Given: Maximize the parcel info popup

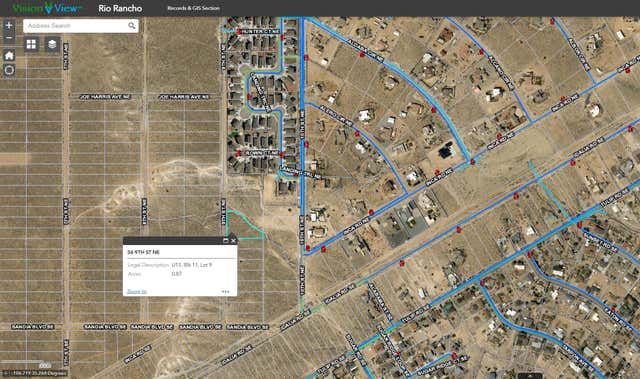Looking at the screenshot, I should (226, 241).
